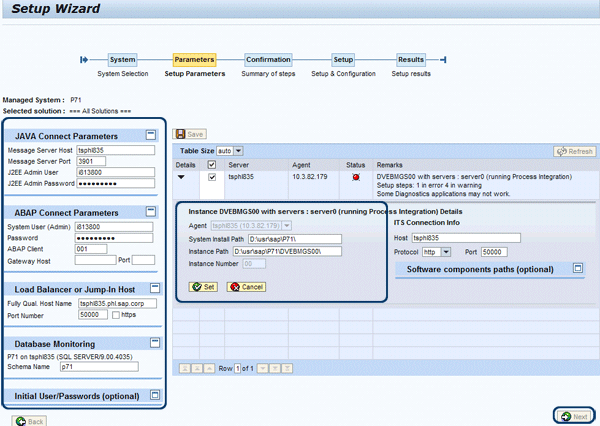Uncheck the tsphl835 row checkbox
The height and width of the screenshot is (426, 600).
[x=212, y=177]
